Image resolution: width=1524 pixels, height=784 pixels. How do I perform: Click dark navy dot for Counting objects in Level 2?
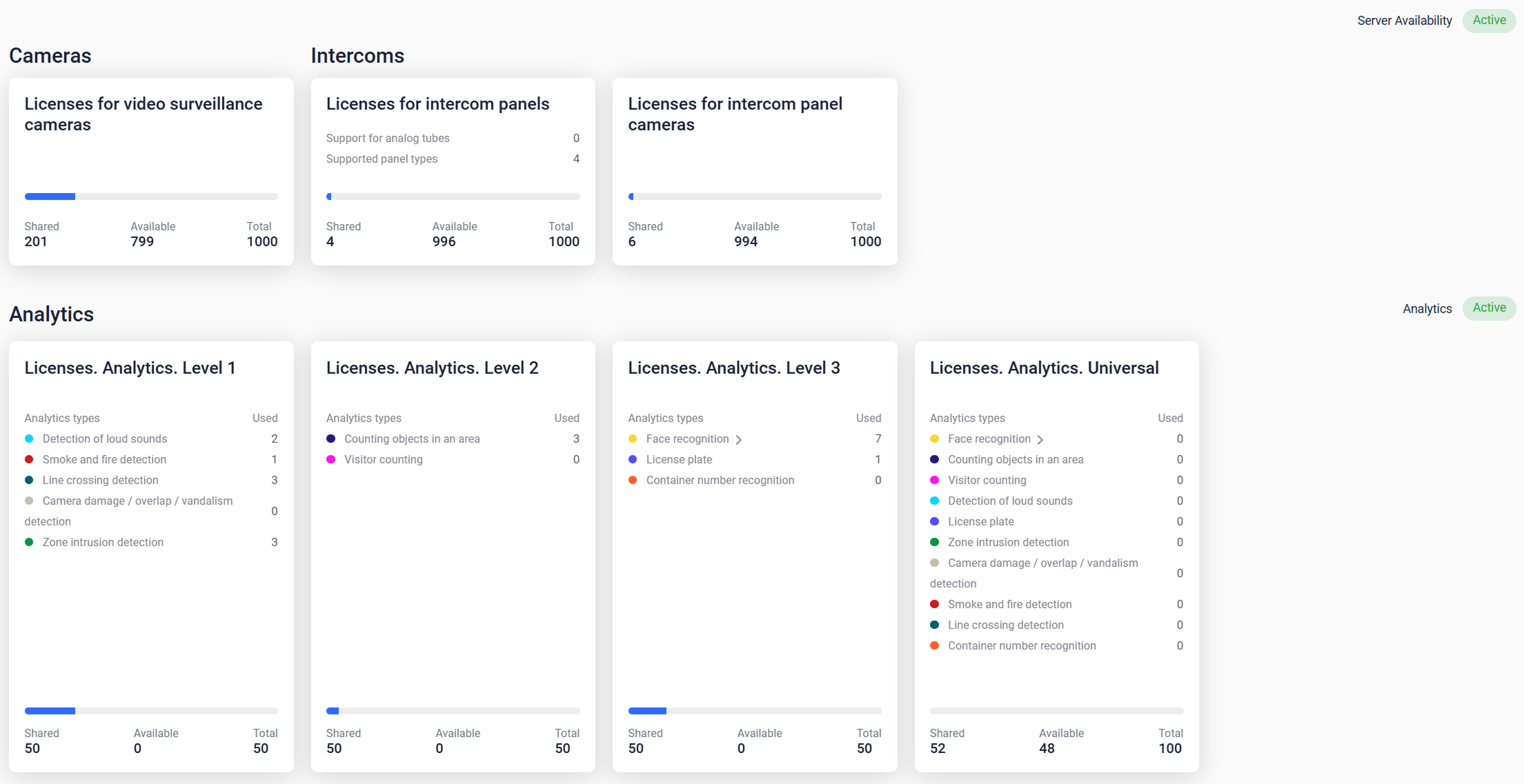331,439
